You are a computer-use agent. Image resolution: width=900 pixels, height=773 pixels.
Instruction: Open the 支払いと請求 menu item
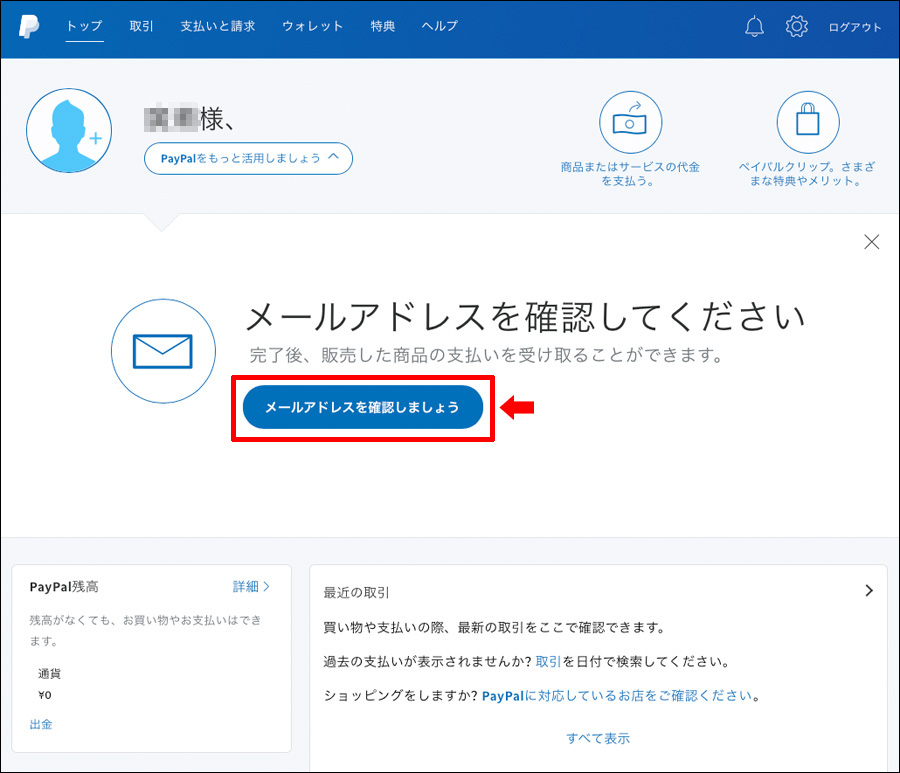(218, 26)
